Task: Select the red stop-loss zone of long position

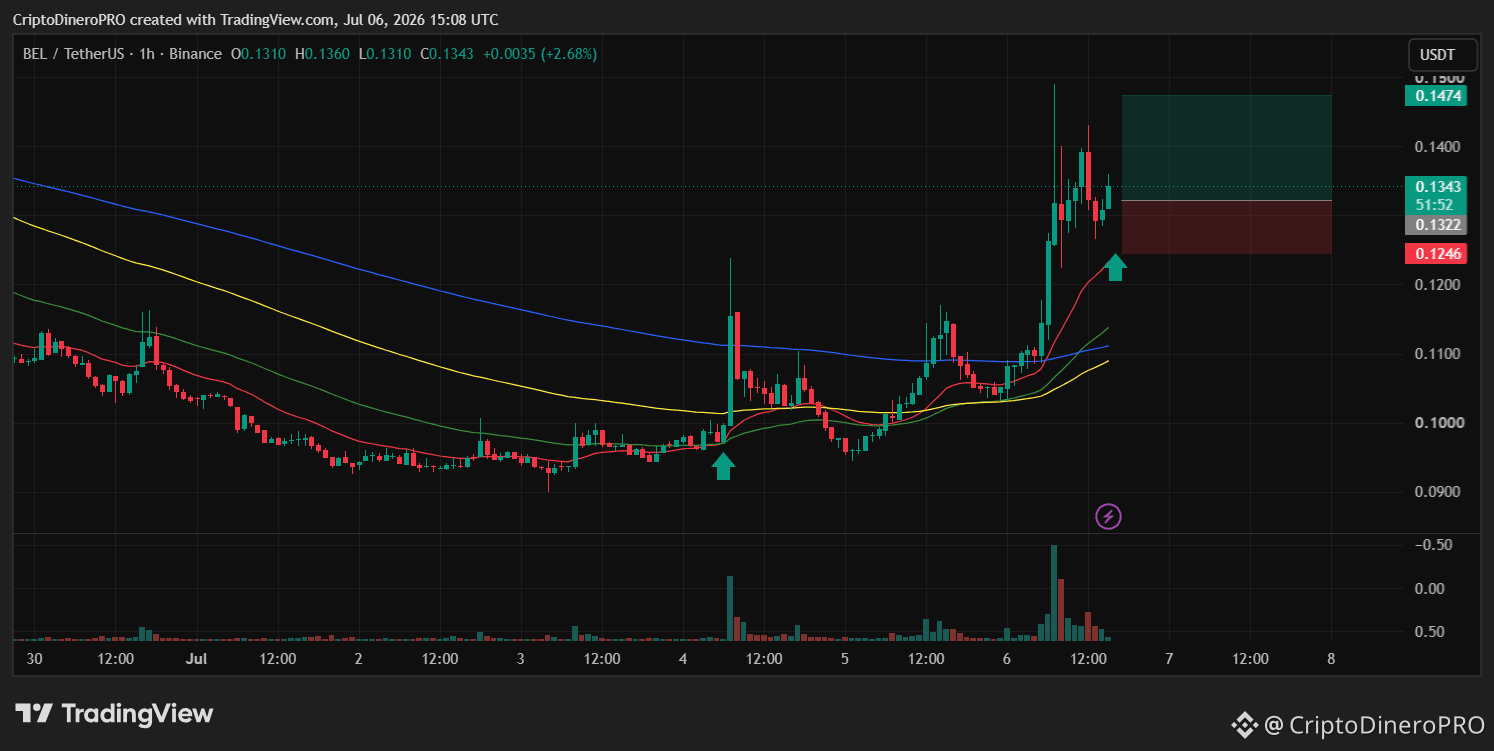Action: click(1227, 227)
